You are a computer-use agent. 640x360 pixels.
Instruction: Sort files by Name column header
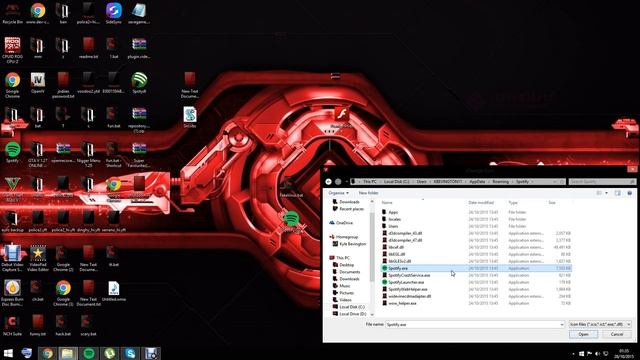pos(387,202)
